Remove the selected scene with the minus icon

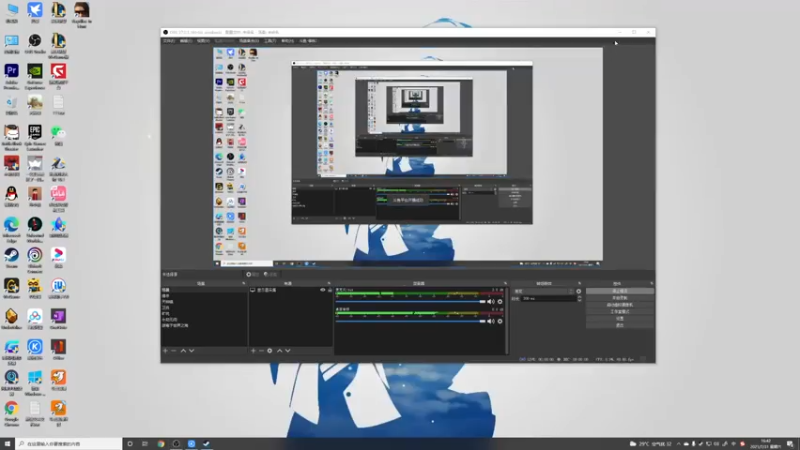pyautogui.click(x=174, y=351)
